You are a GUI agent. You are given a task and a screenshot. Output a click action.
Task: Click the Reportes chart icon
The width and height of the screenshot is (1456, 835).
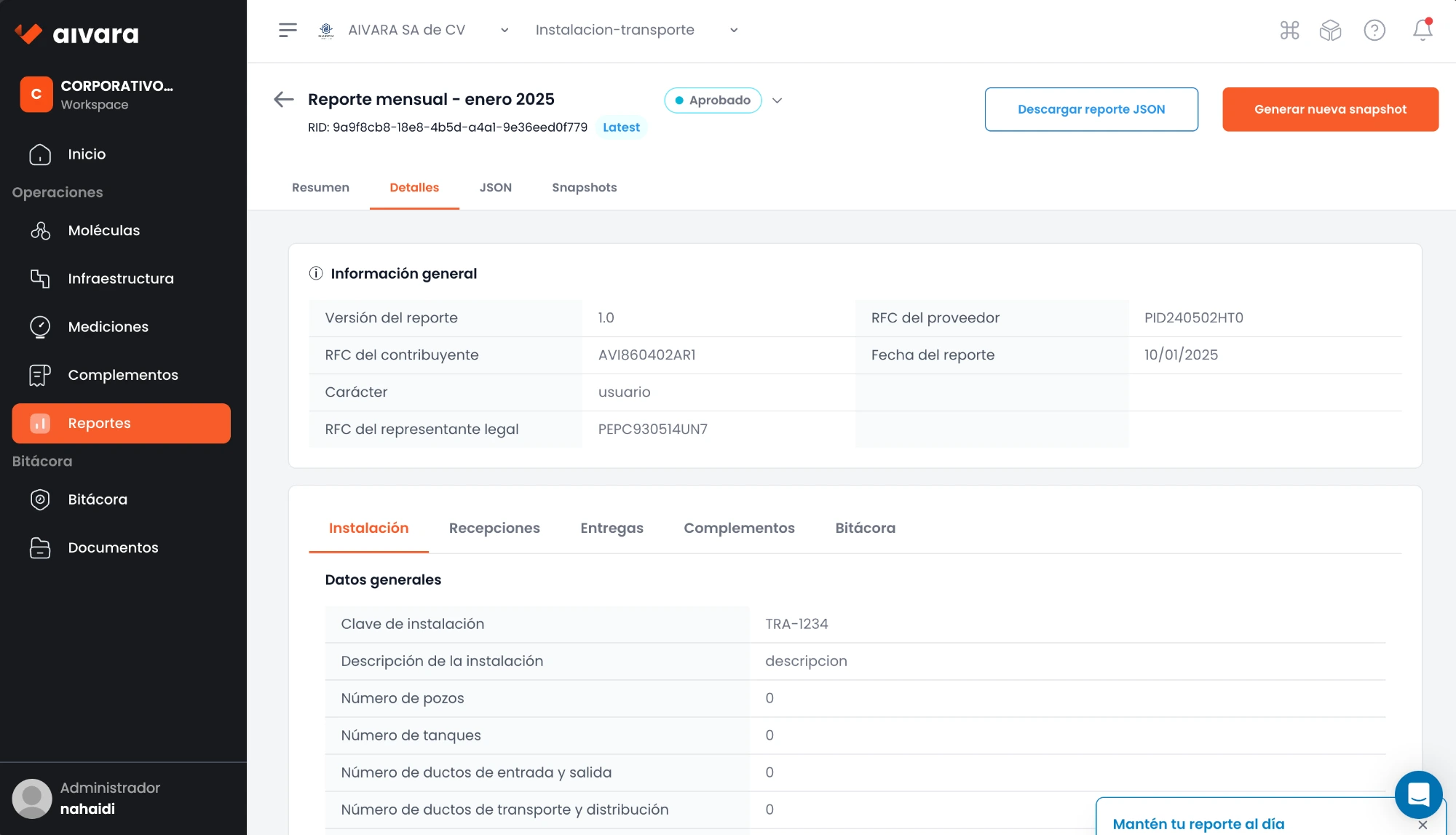pyautogui.click(x=40, y=423)
